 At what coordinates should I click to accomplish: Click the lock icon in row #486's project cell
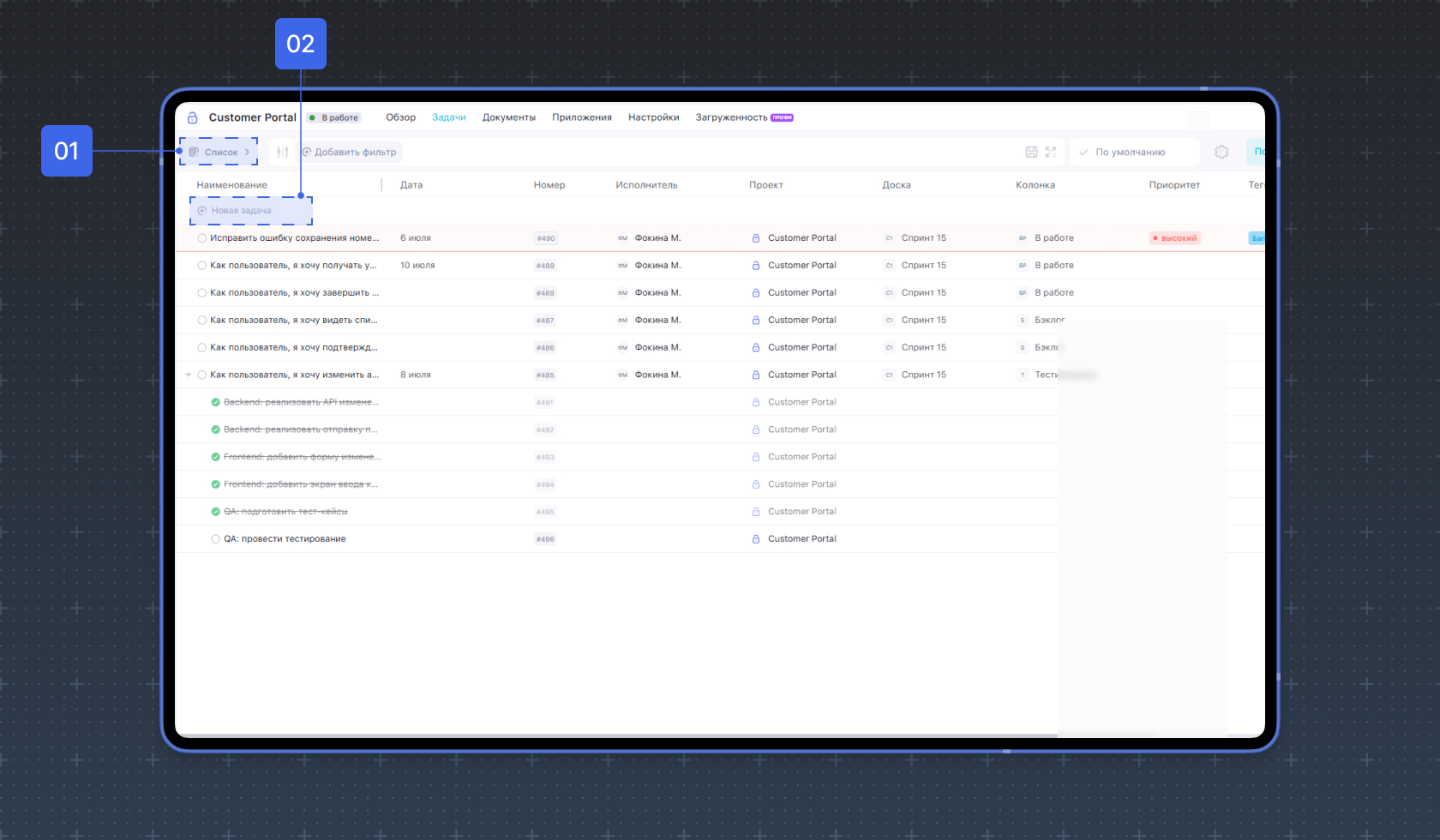tap(756, 348)
